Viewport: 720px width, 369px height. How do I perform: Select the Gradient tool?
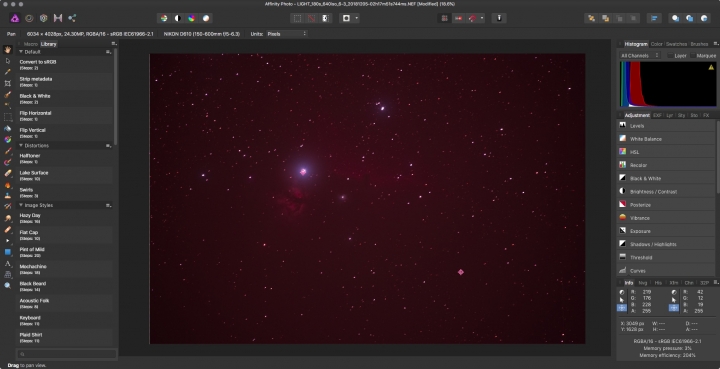8,140
